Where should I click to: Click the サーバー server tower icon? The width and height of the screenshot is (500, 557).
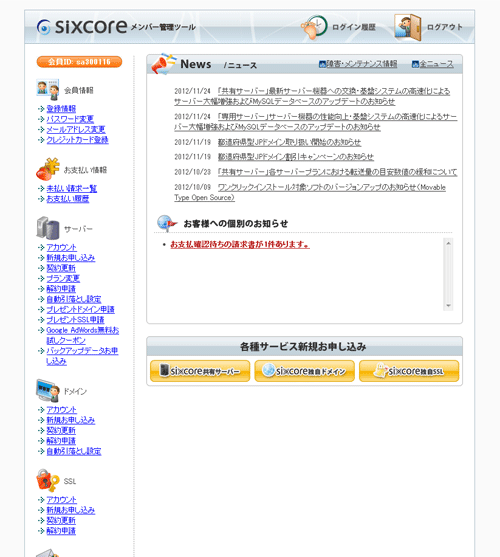tap(48, 228)
